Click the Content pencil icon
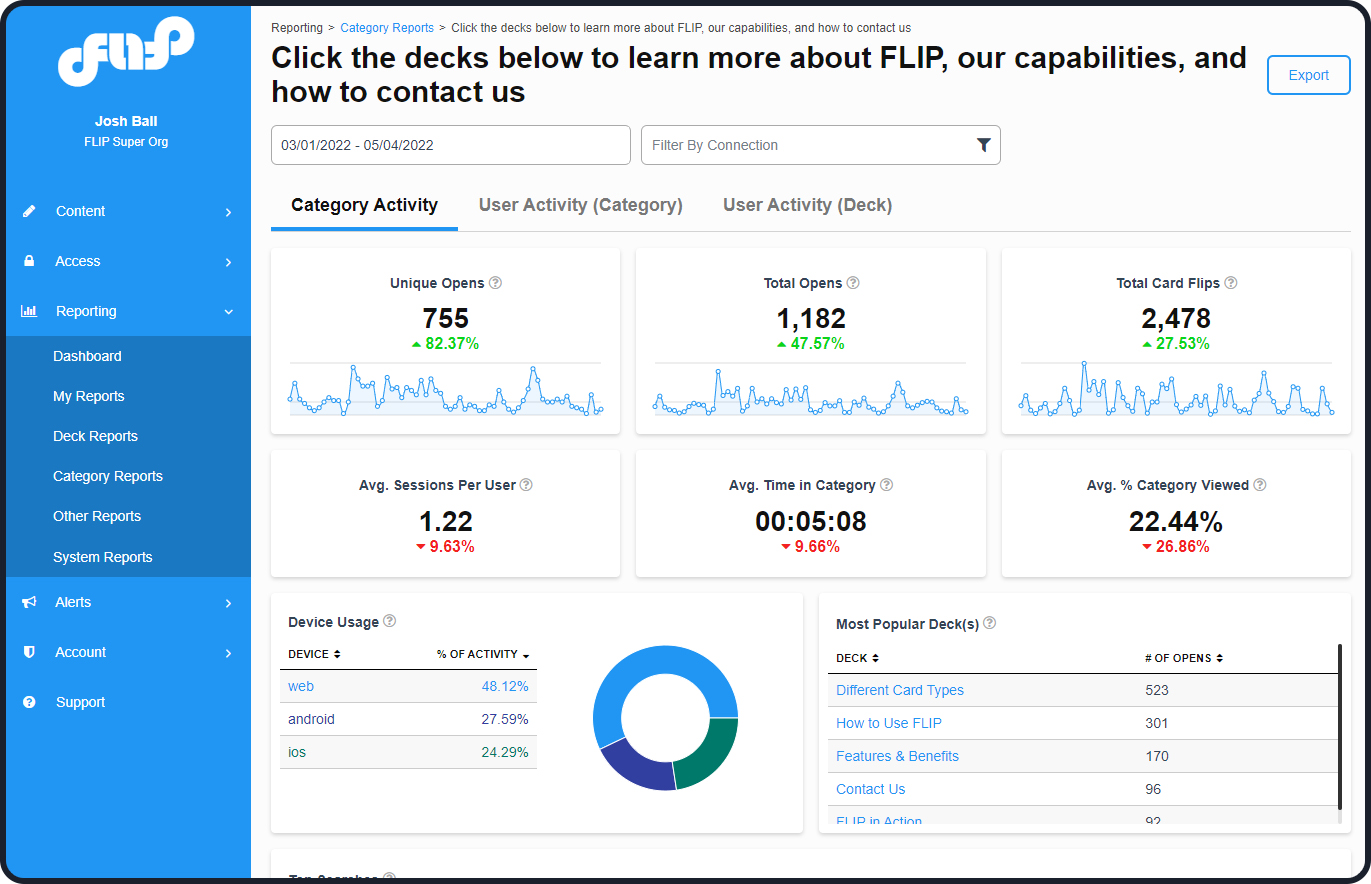Viewport: 1371px width, 884px height. tap(29, 211)
